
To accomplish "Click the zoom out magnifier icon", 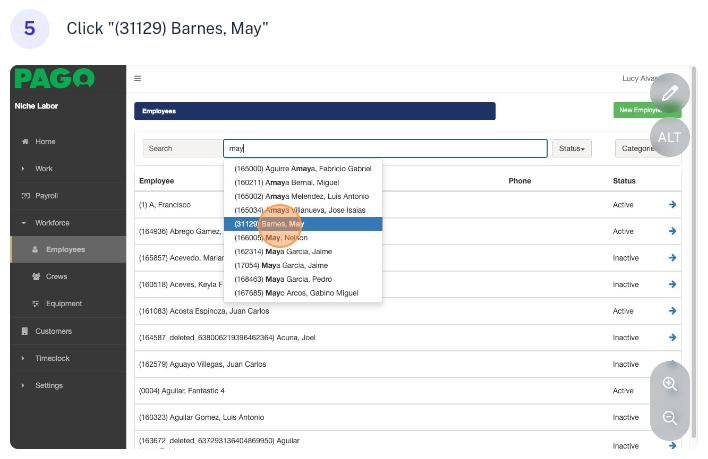I will tap(669, 418).
